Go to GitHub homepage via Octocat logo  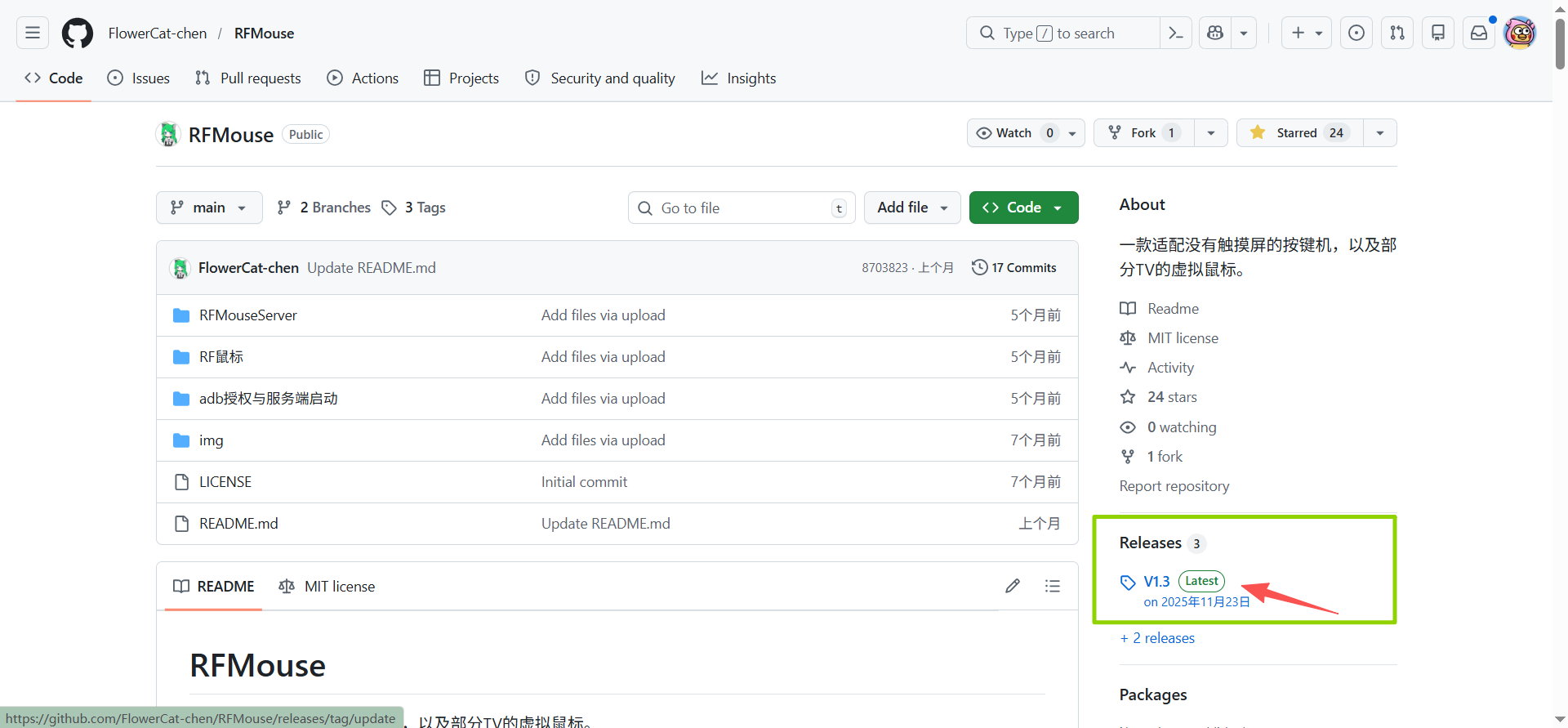[78, 33]
